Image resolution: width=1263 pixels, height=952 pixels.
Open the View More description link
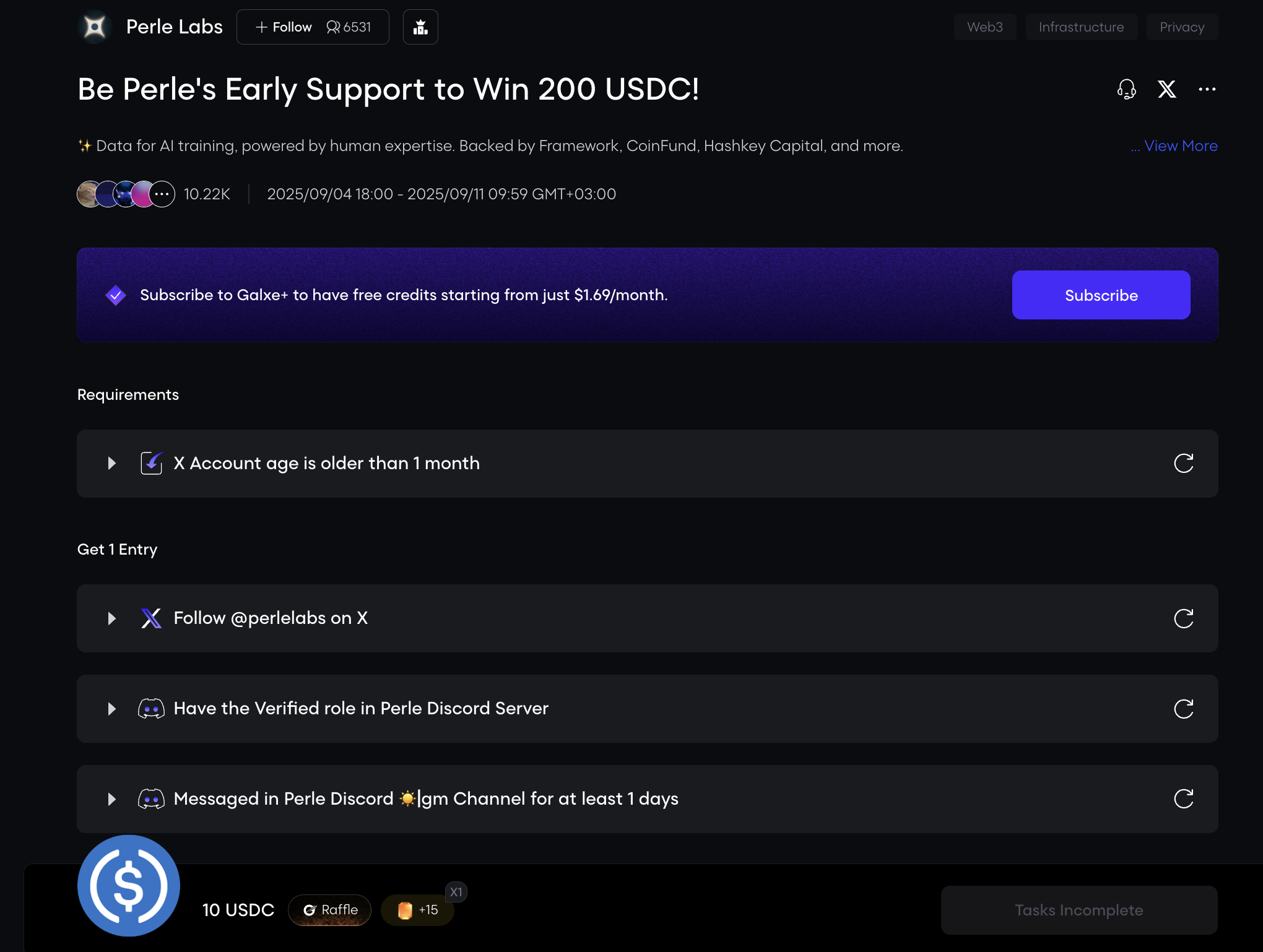tap(1180, 146)
